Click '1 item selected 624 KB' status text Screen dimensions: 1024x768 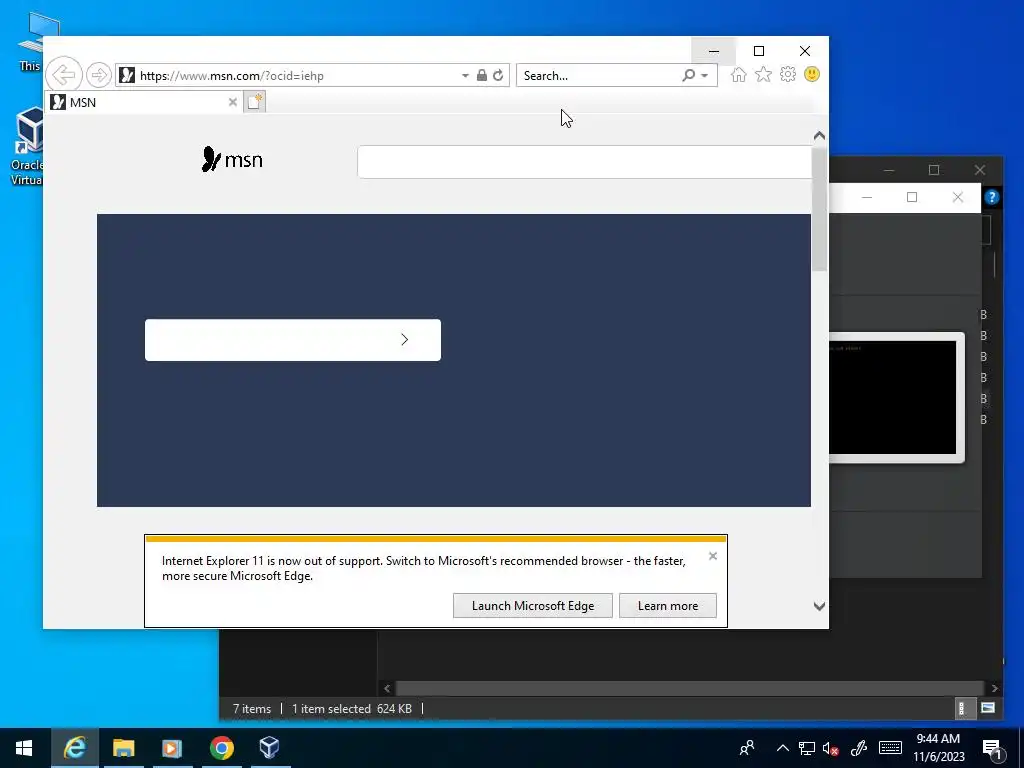351,709
